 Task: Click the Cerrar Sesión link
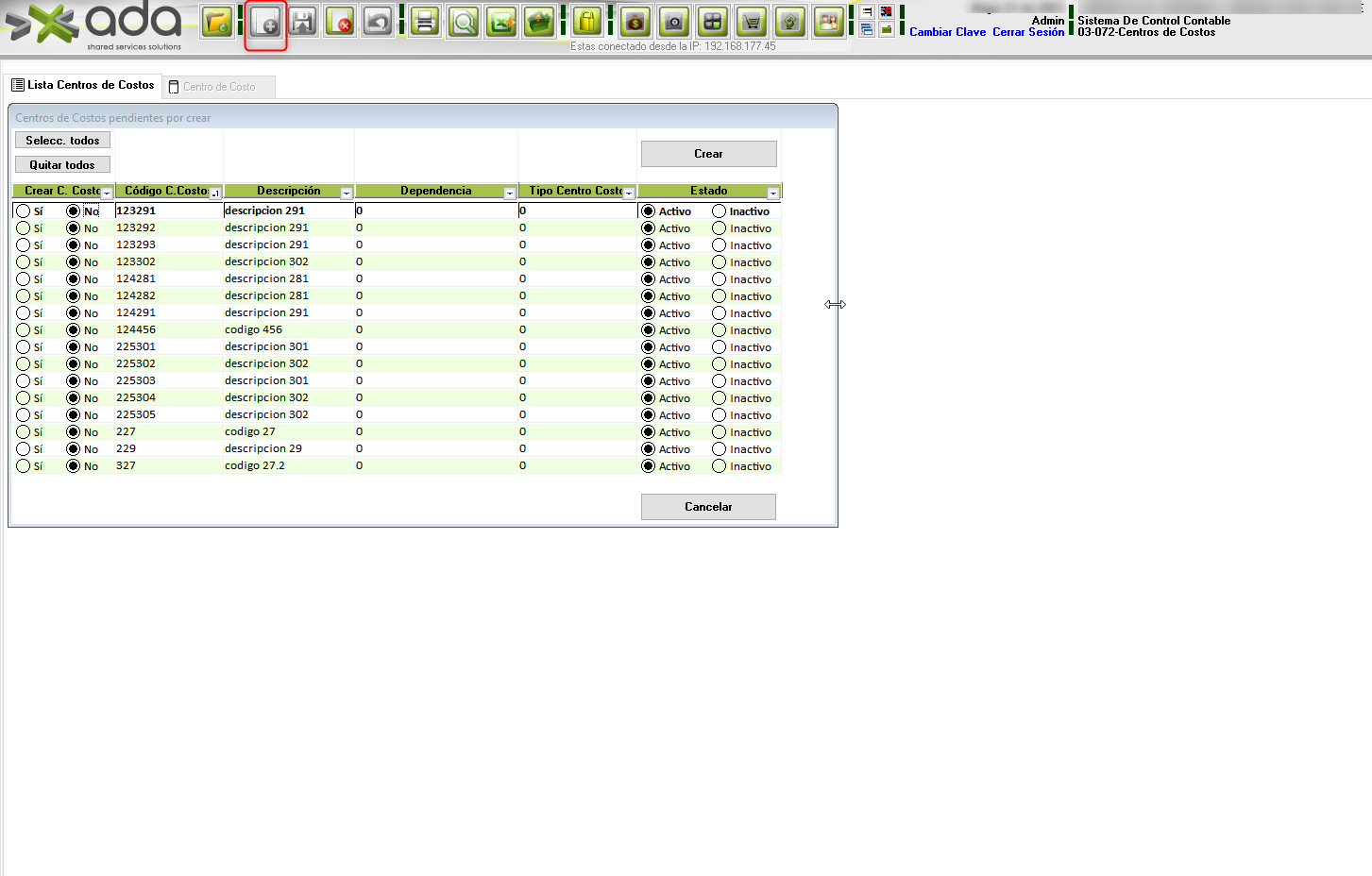point(1027,32)
